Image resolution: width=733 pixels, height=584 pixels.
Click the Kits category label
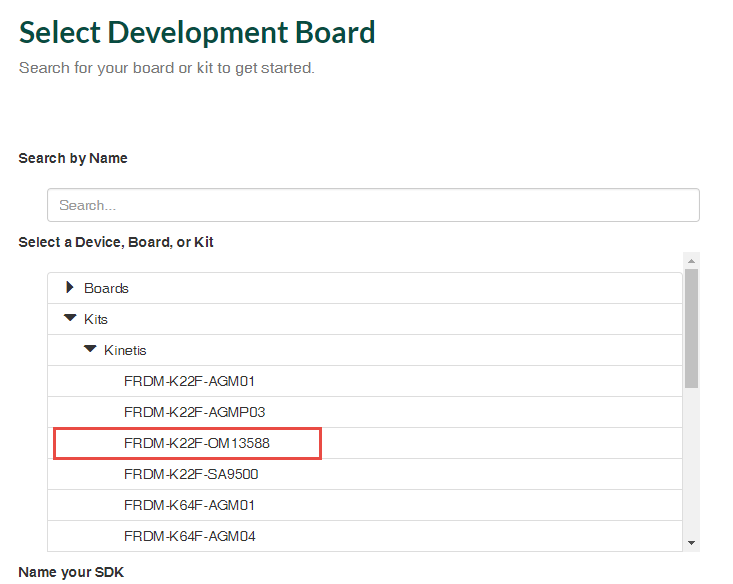point(96,319)
